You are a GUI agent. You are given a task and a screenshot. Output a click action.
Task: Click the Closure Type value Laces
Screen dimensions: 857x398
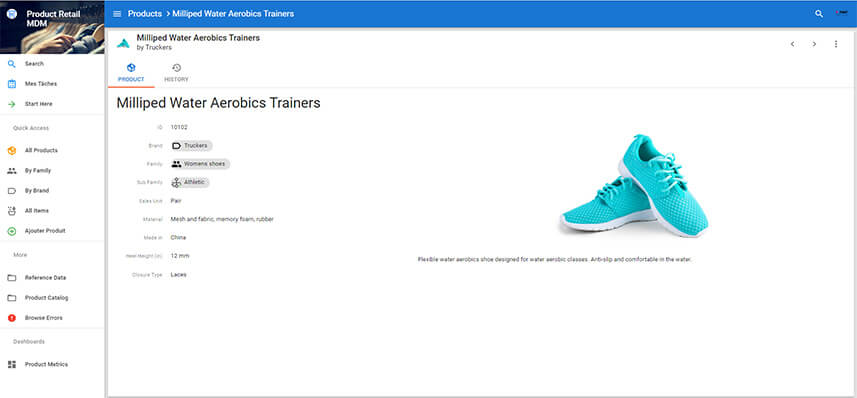pyautogui.click(x=178, y=274)
